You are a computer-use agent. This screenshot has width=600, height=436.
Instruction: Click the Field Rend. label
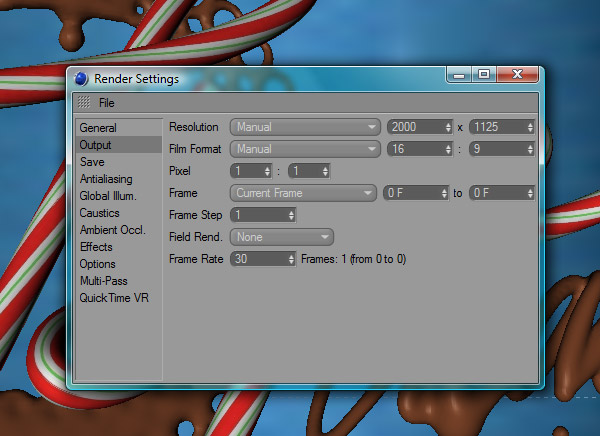tap(196, 237)
